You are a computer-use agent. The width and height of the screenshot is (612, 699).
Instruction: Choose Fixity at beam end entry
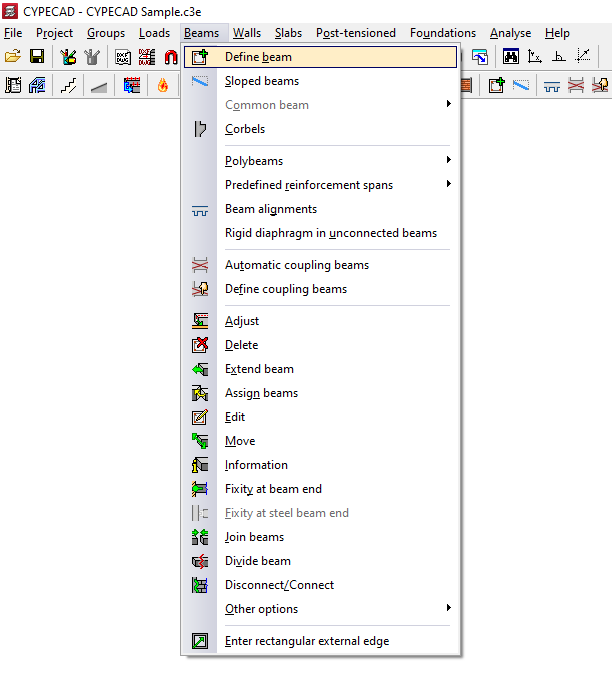[x=320, y=489]
